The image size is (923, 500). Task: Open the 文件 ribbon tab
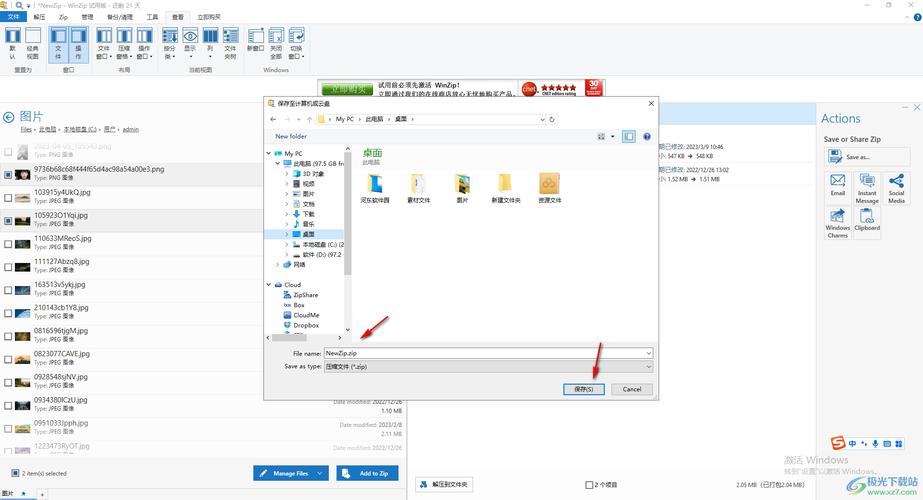(x=14, y=17)
